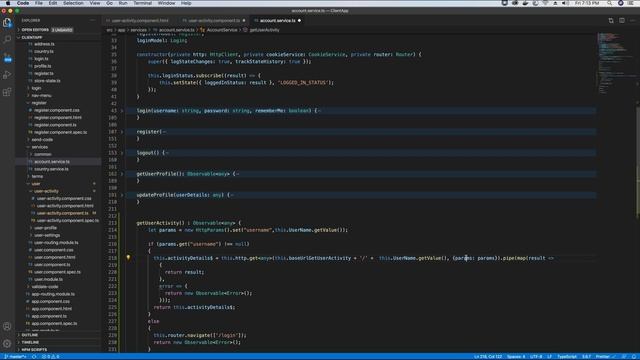Open Explorer panel More Actions ellipsis

tap(92, 20)
